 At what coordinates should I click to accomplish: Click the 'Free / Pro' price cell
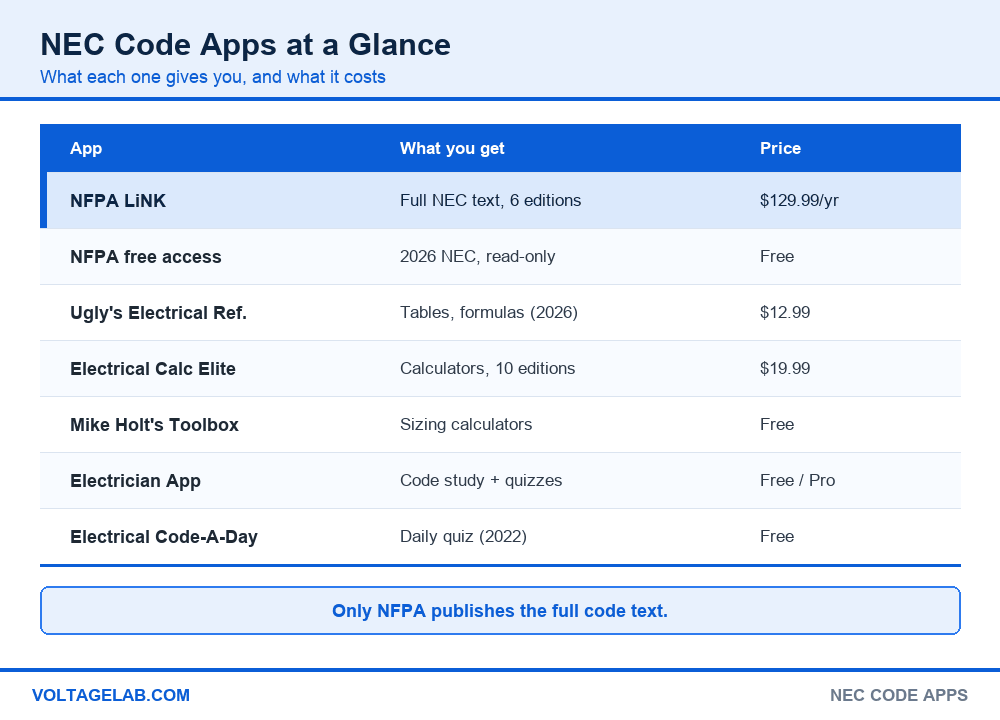[x=797, y=481]
